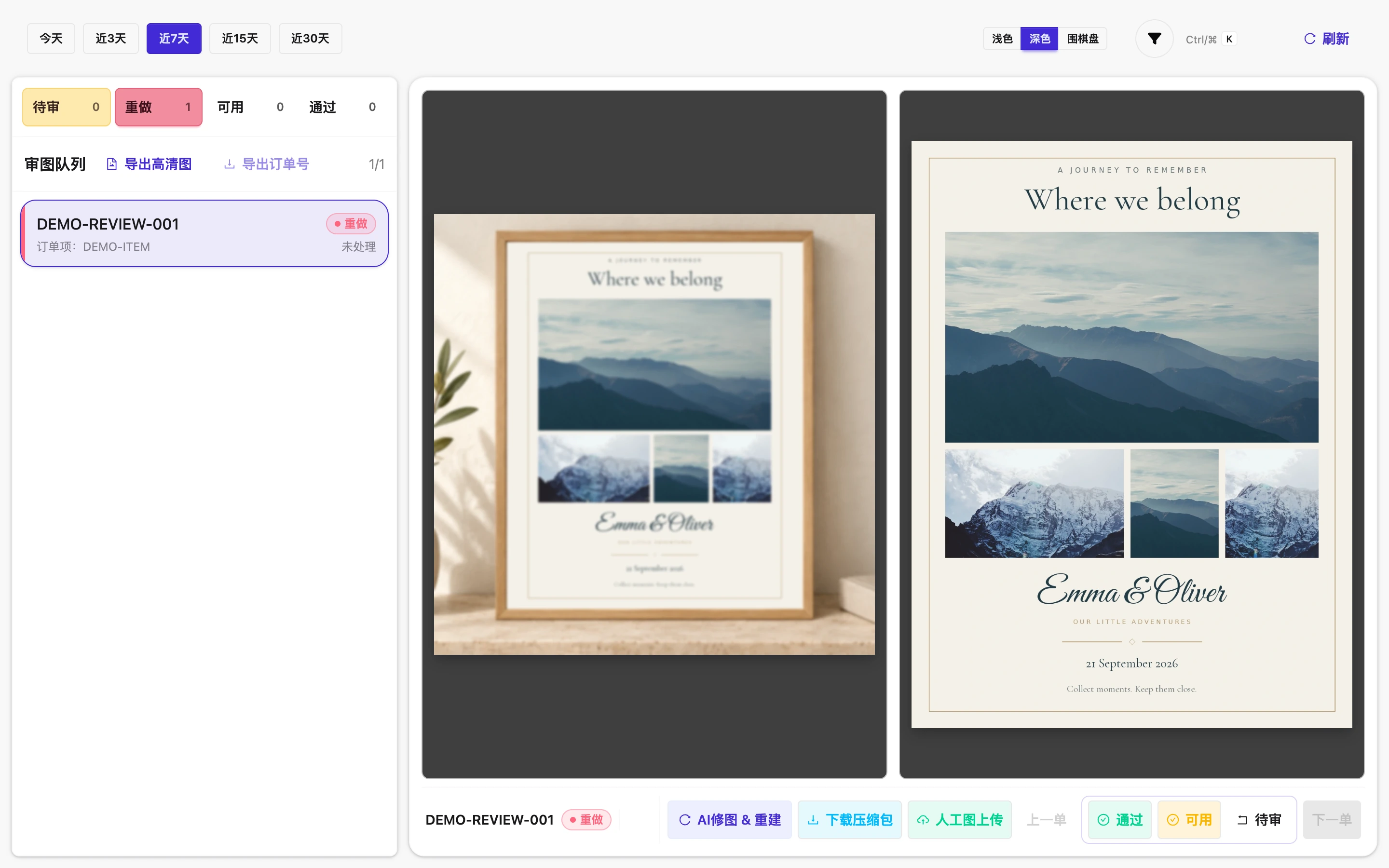This screenshot has height=868, width=1389.
Task: Click the 1/1 queue counter
Action: pos(377,164)
